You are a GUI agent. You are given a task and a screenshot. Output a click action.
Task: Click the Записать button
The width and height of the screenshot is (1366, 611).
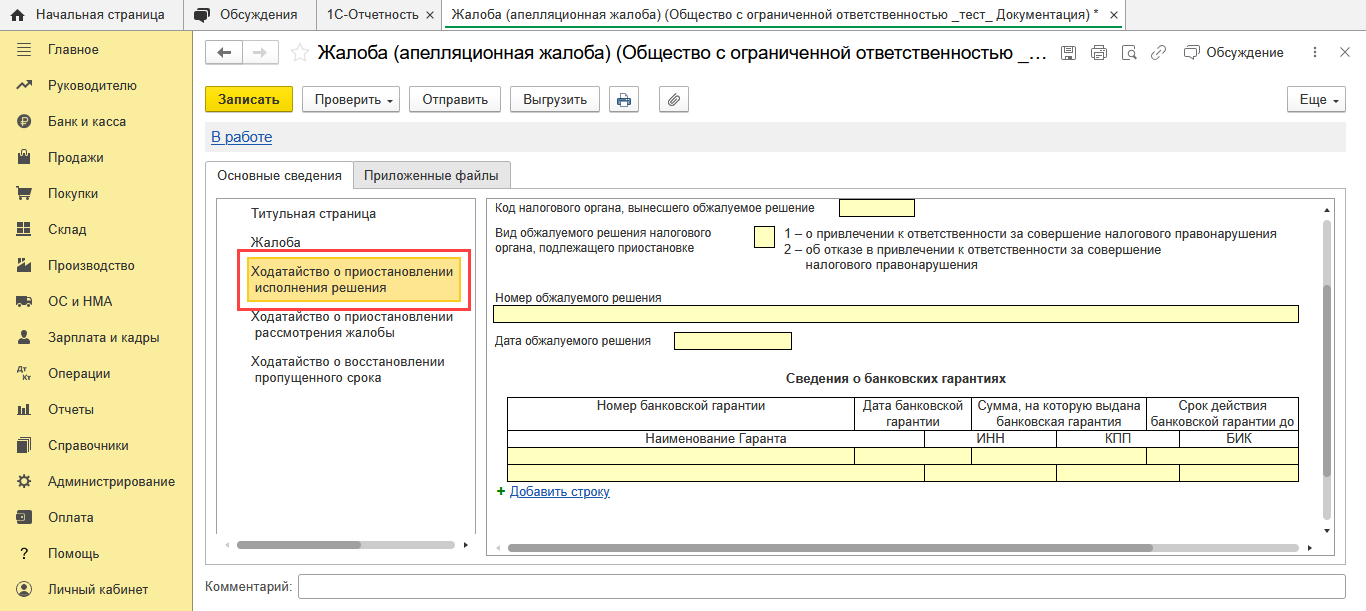[248, 100]
